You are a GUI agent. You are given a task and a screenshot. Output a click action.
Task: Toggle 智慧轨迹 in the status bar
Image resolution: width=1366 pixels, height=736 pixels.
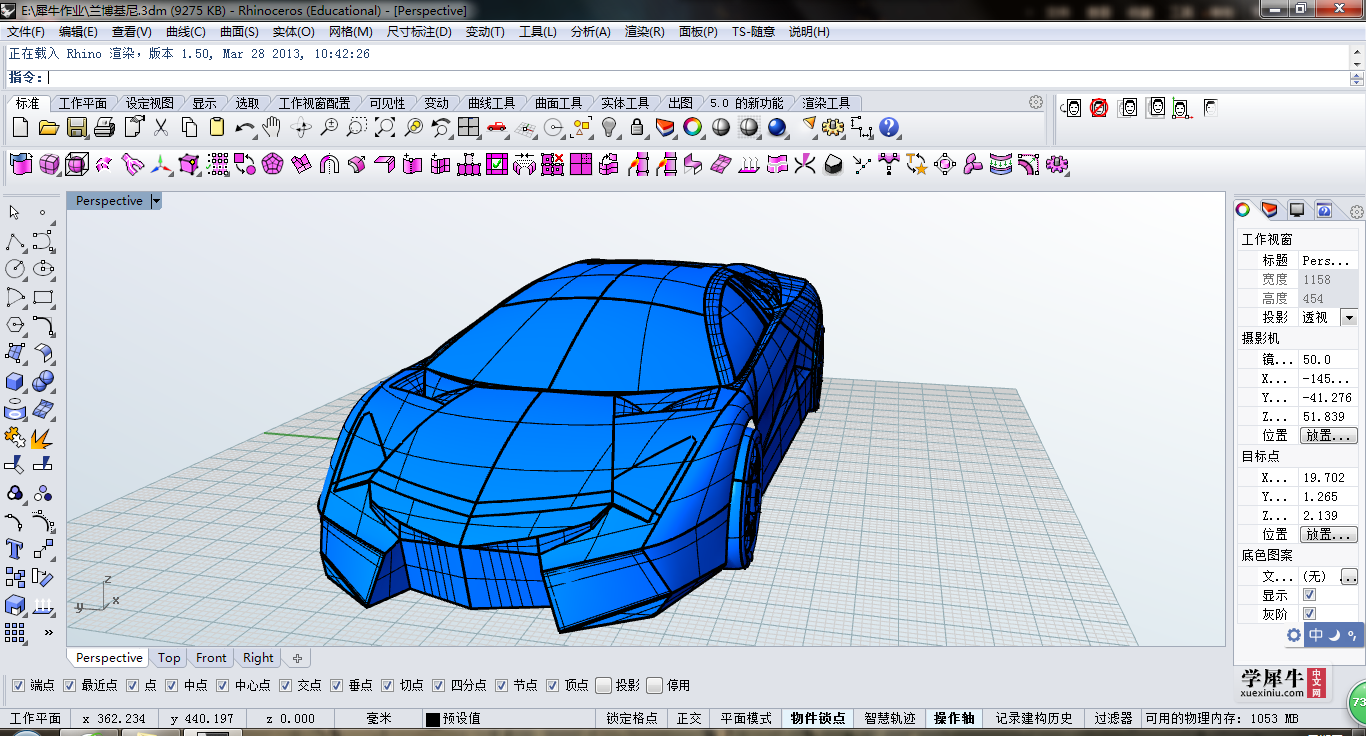coord(889,718)
